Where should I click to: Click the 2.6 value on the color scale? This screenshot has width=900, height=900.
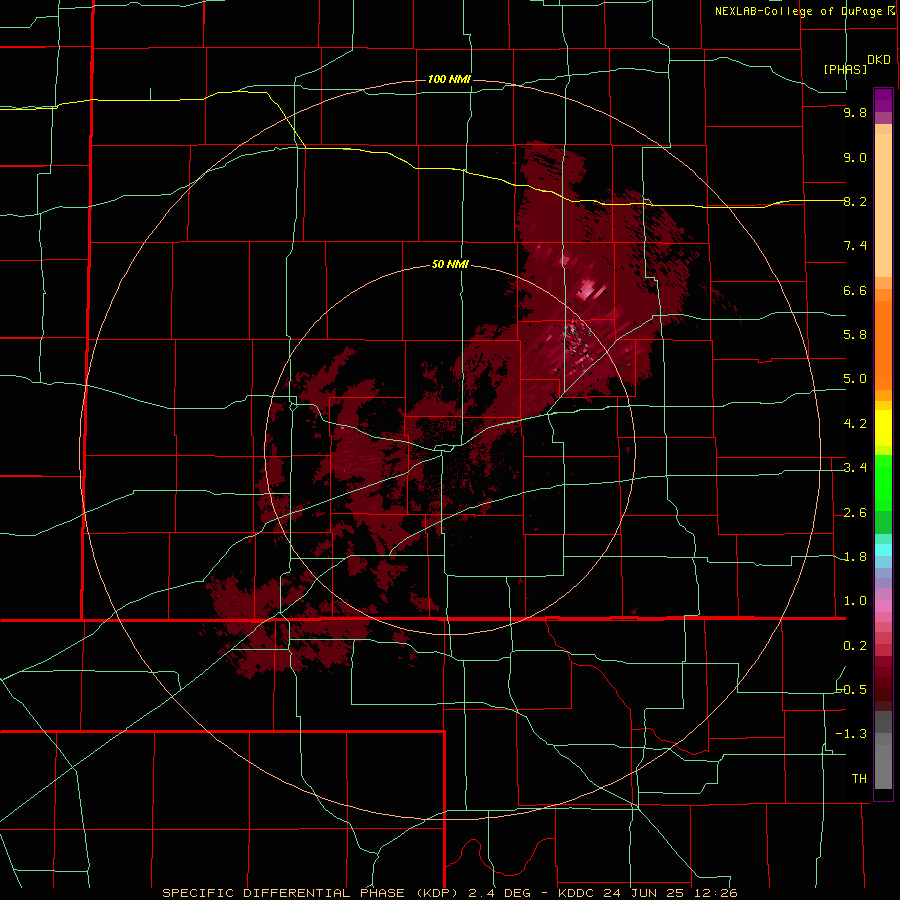(855, 513)
